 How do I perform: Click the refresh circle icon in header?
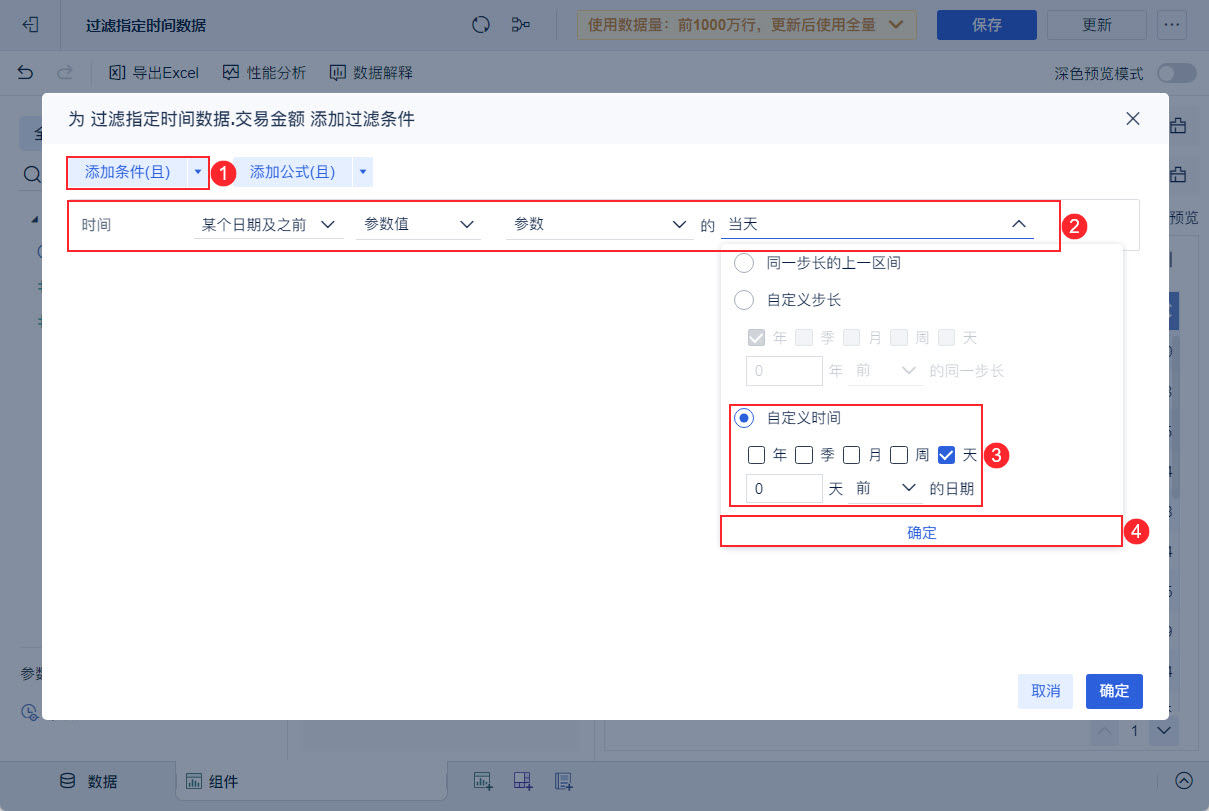pos(481,25)
